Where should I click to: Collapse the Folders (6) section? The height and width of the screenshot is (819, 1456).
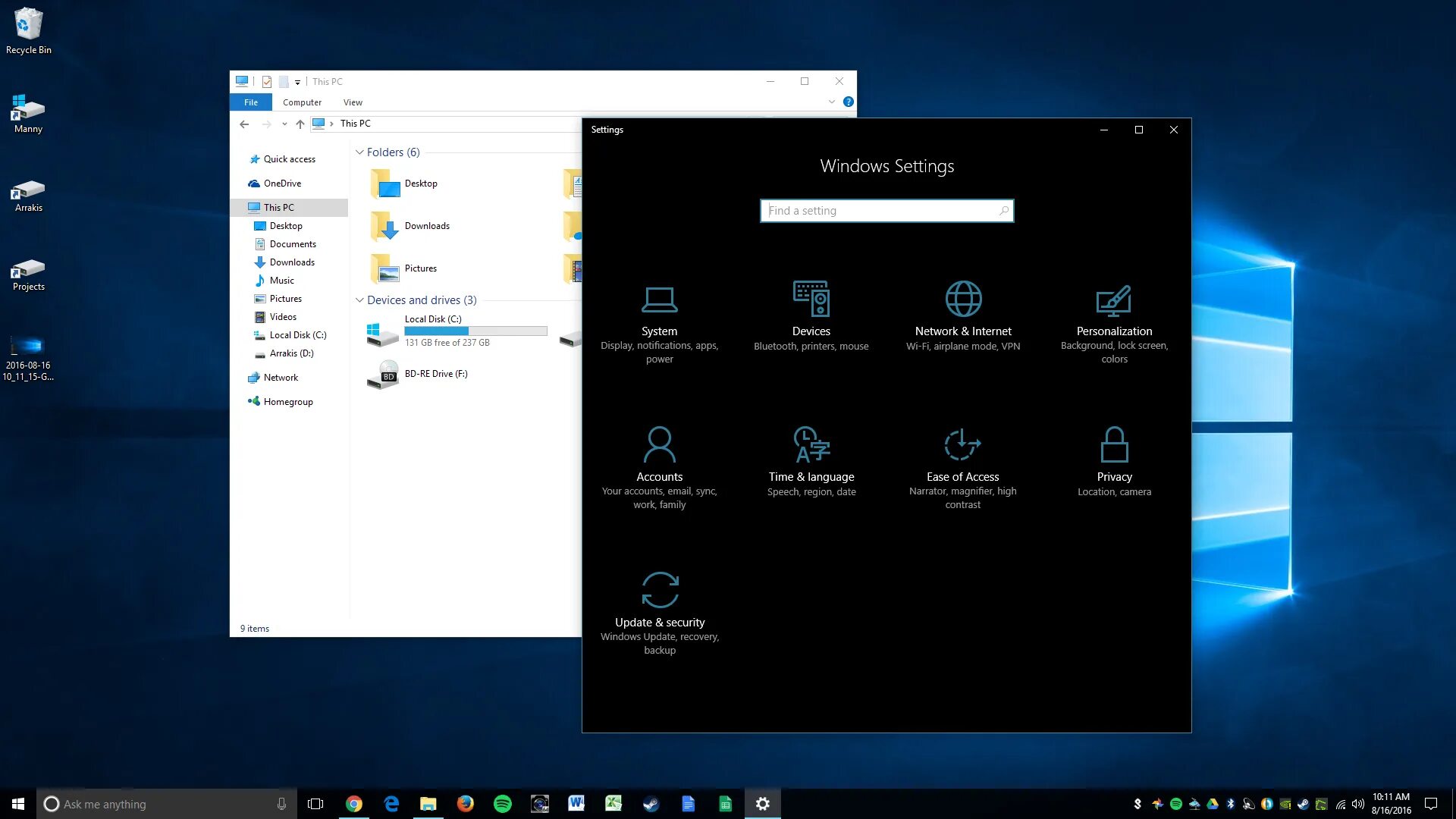(359, 152)
